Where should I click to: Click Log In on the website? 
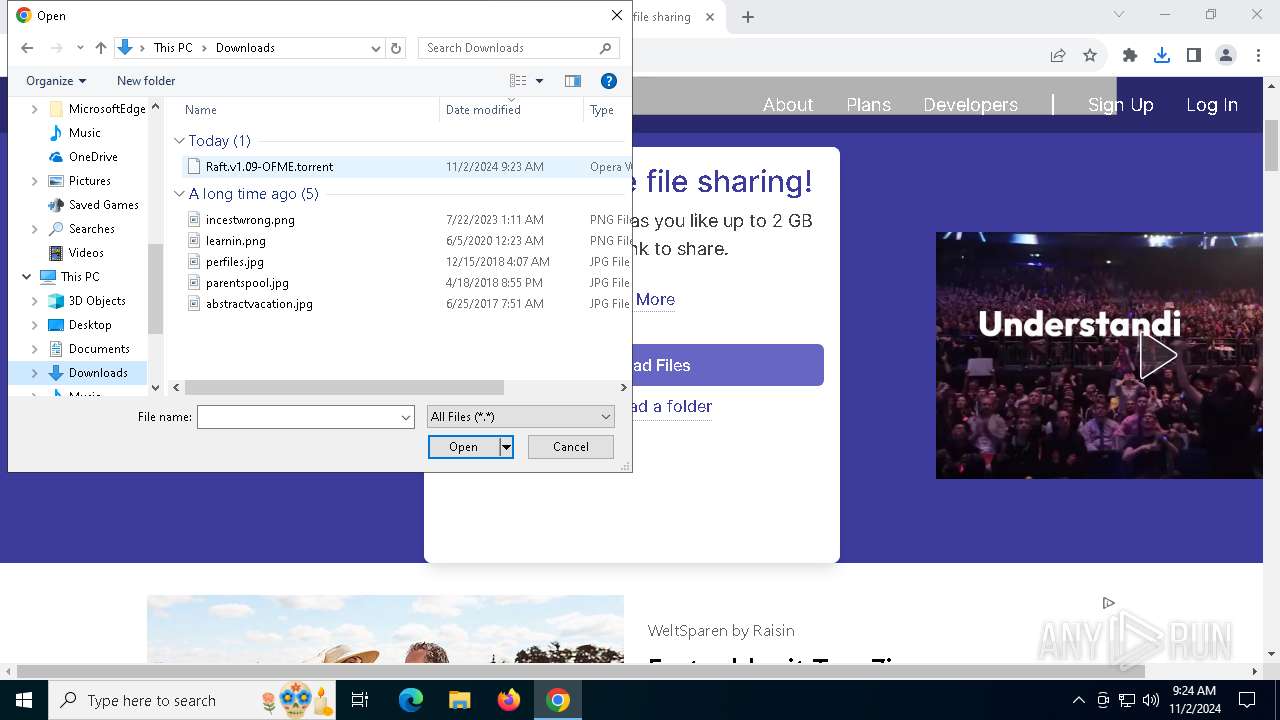(x=1212, y=105)
